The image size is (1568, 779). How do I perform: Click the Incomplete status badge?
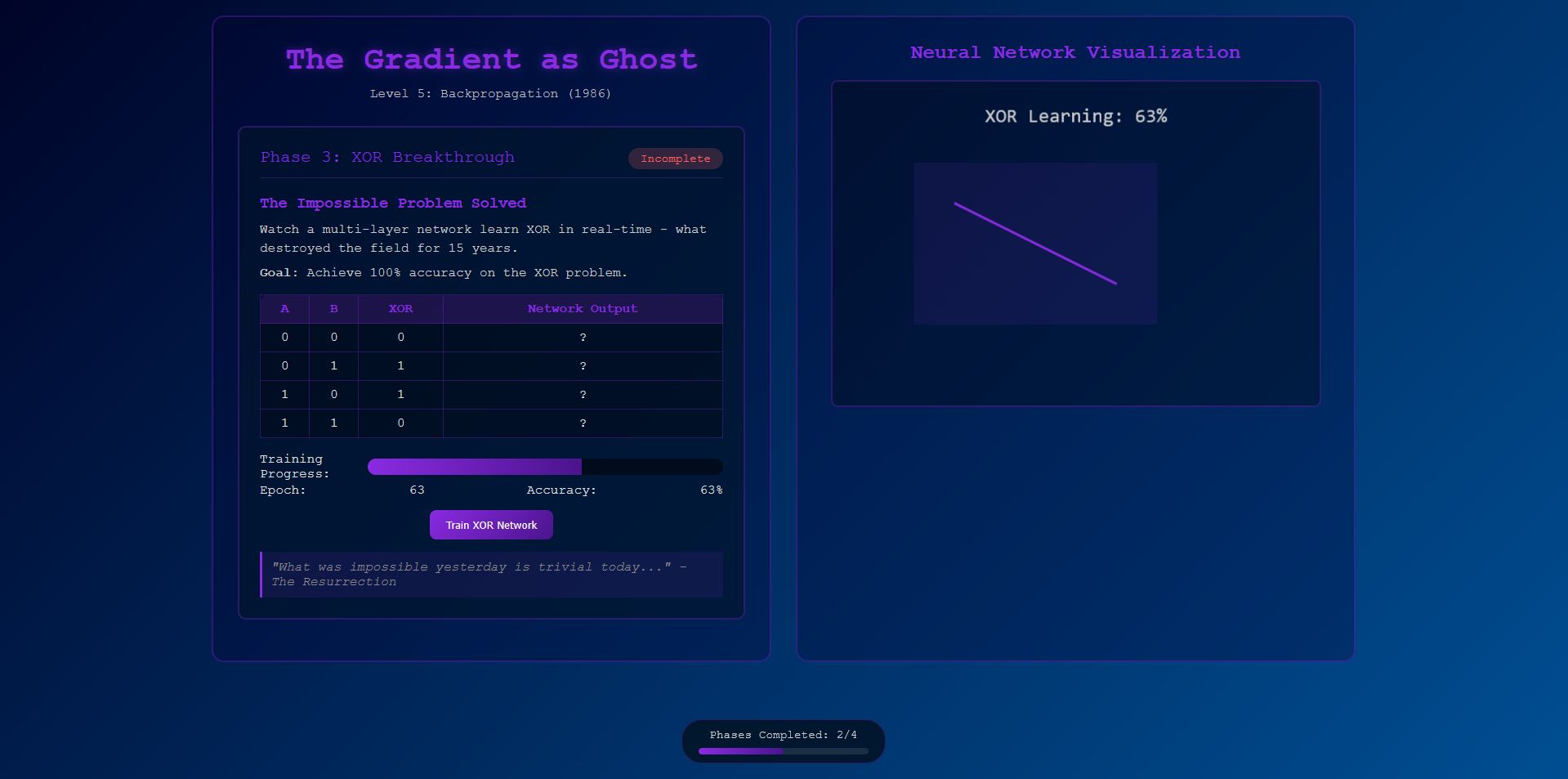point(675,159)
